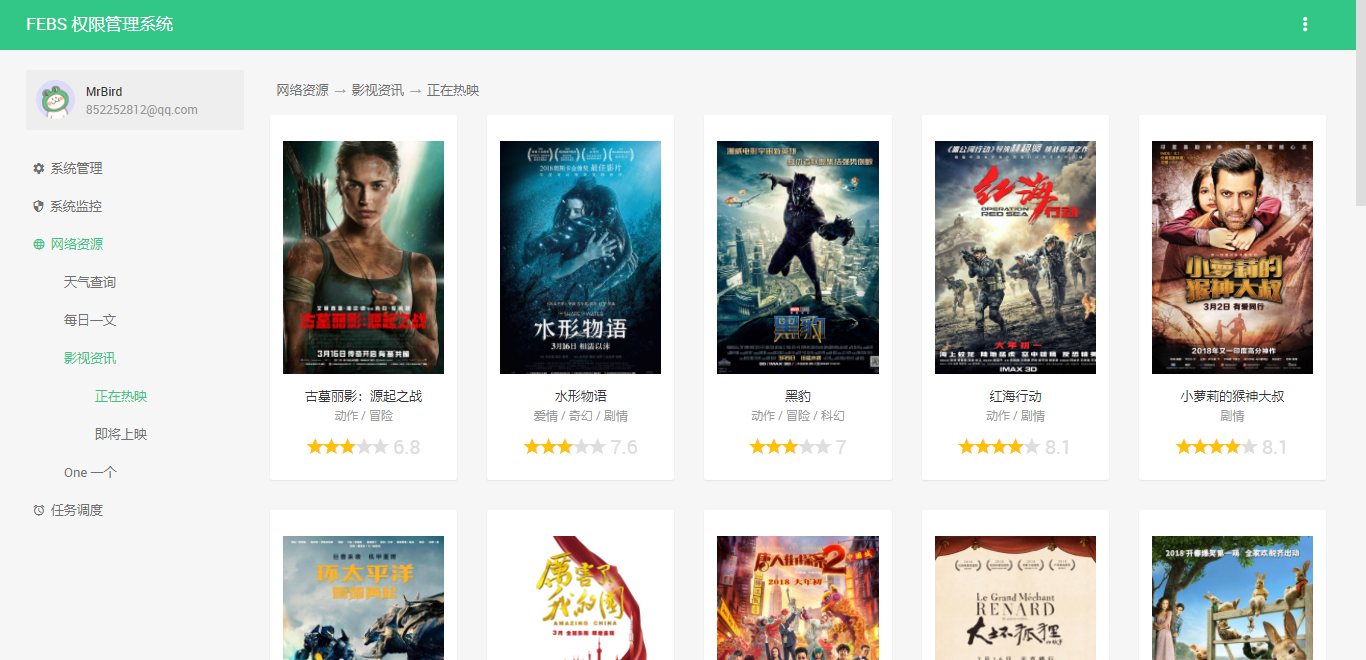Click the 6.8 rating score

coord(407,447)
